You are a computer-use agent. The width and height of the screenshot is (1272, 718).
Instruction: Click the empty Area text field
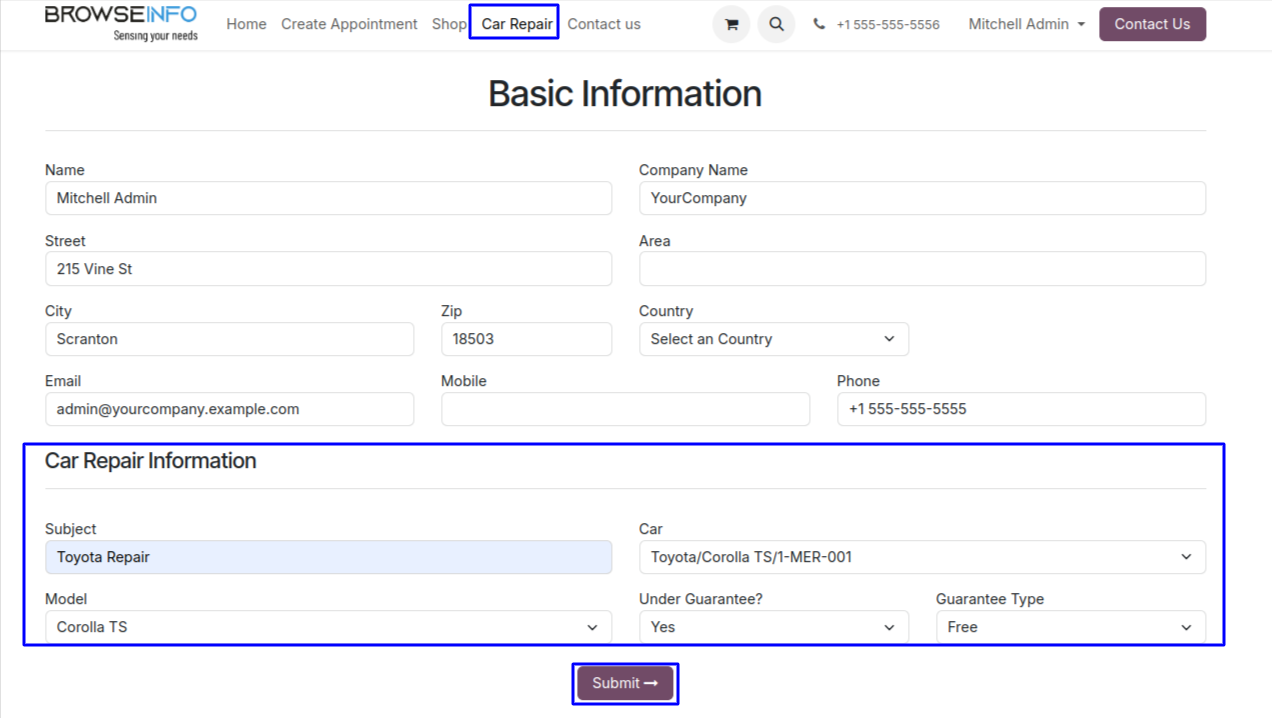click(921, 269)
